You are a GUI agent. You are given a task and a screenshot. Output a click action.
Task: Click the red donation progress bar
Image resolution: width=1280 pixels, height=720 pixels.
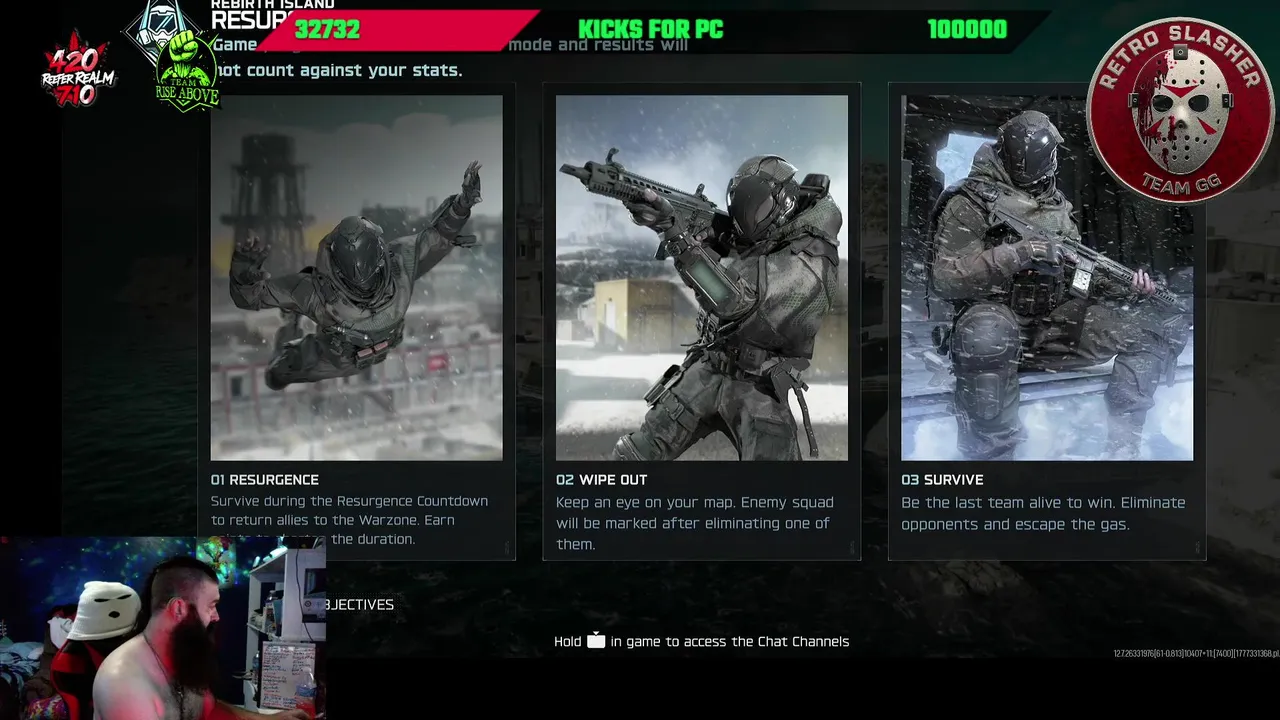pyautogui.click(x=400, y=29)
